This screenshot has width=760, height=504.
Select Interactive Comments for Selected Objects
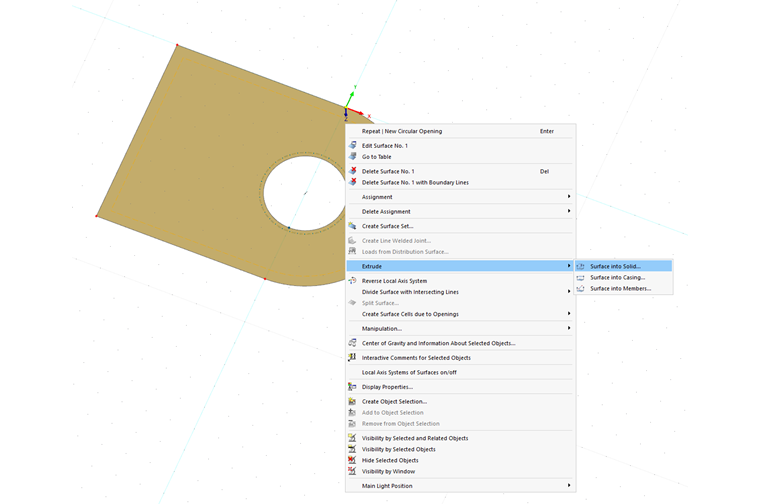coord(460,358)
